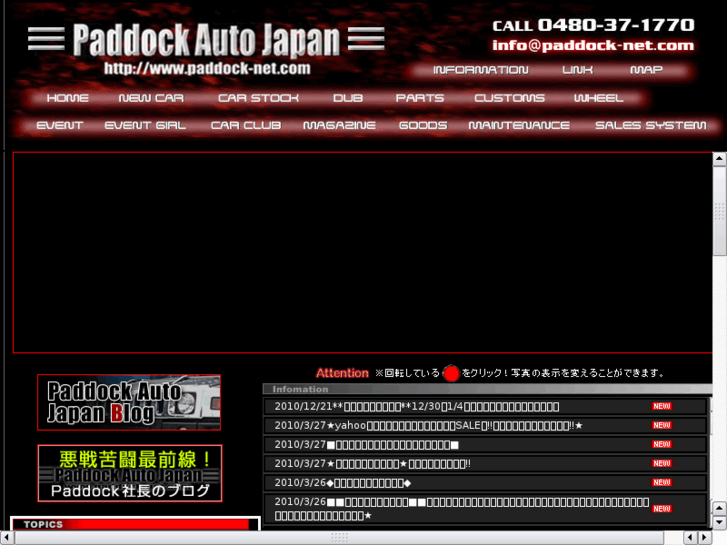Open the 2010/12/21 information entry
The width and height of the screenshot is (727, 545).
coord(486,407)
